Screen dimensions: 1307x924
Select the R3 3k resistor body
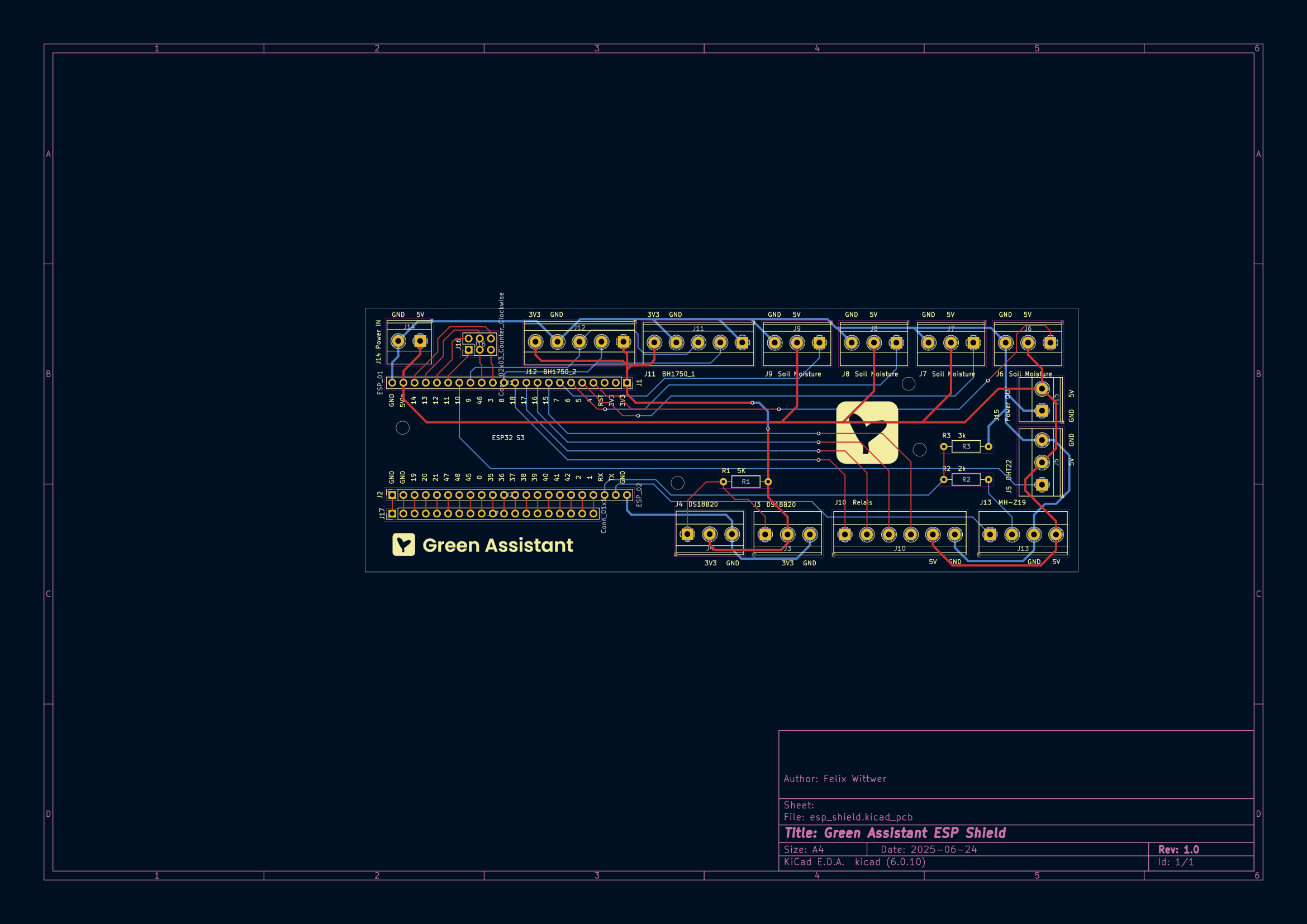966,447
